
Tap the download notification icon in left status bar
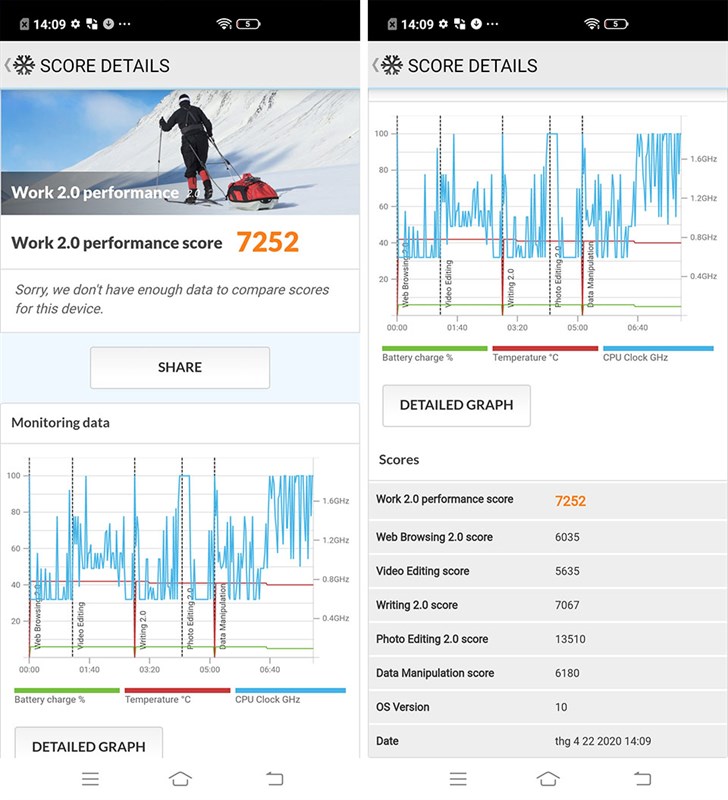pyautogui.click(x=108, y=23)
